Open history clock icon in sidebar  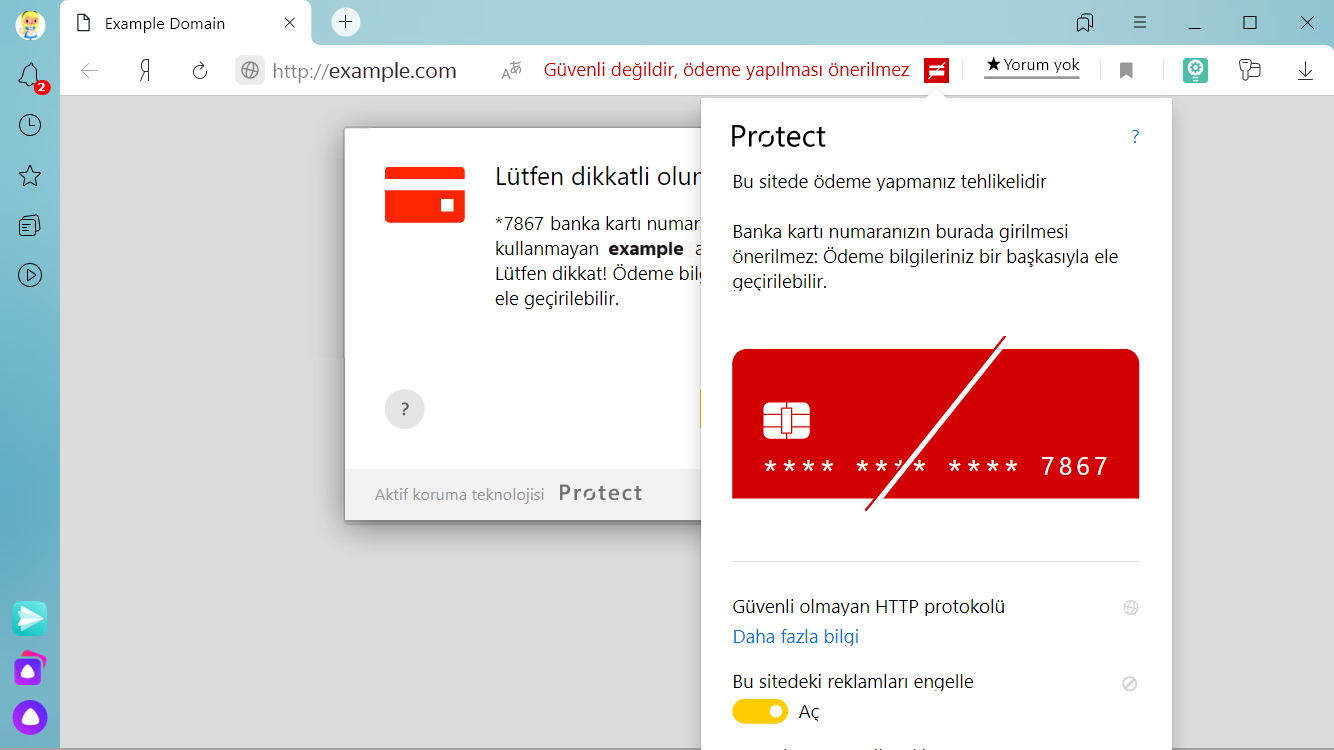tap(30, 125)
